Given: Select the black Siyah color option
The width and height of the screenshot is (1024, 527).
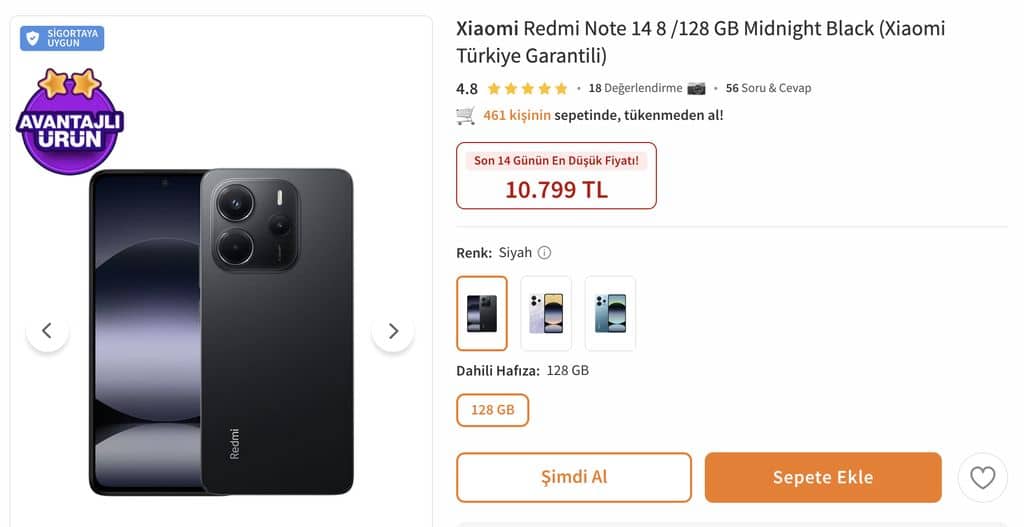Looking at the screenshot, I should 482,313.
